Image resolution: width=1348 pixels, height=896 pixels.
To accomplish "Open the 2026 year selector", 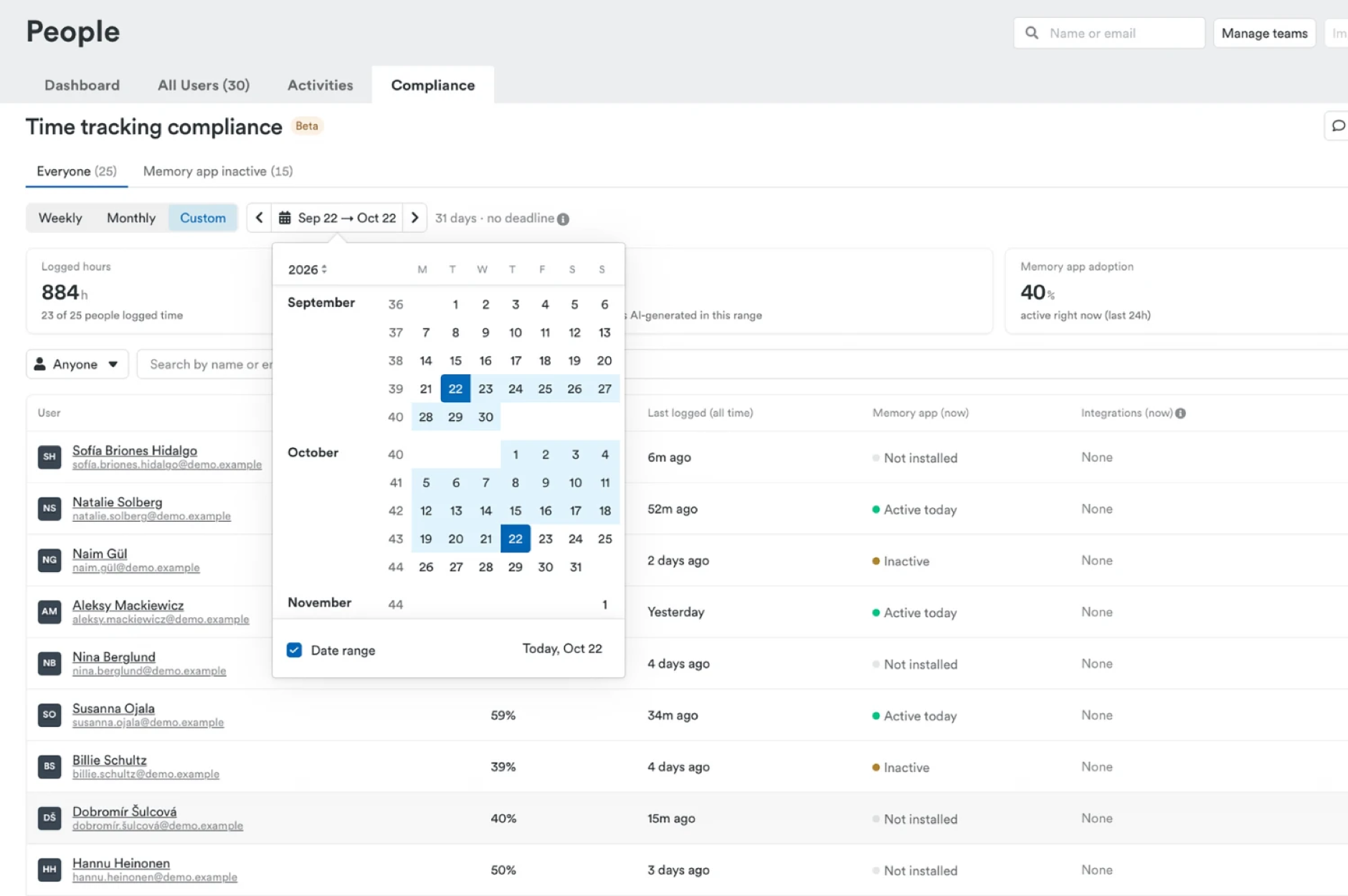I will 308,270.
